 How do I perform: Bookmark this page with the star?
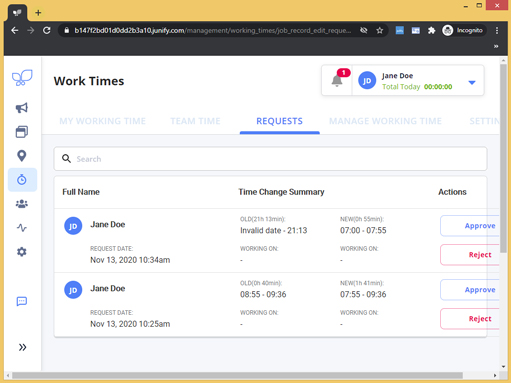point(380,30)
